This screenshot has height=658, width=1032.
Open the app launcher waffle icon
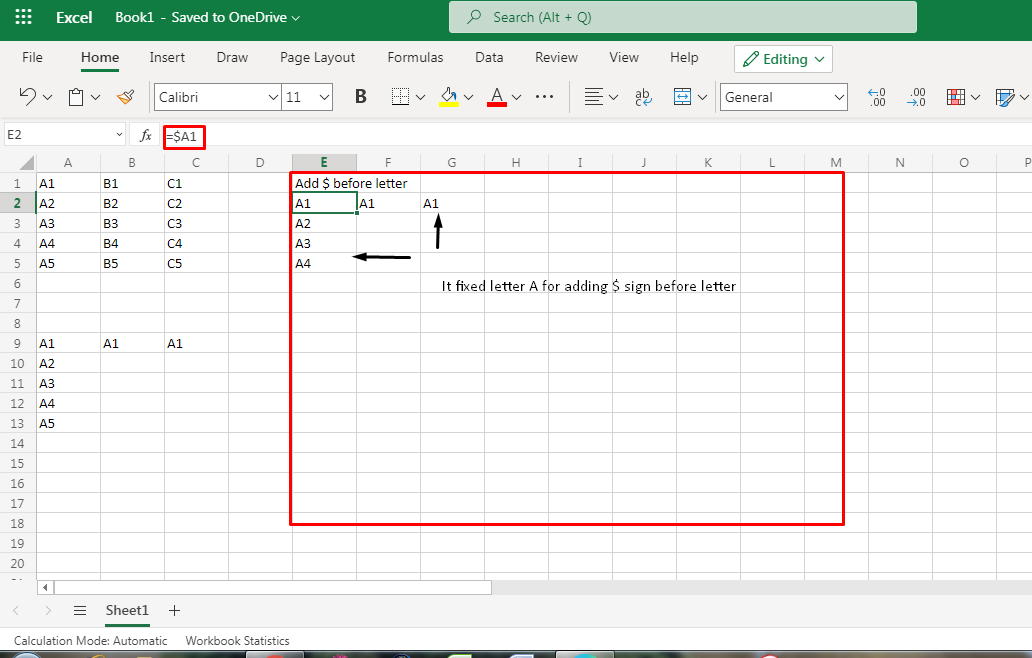click(x=23, y=17)
